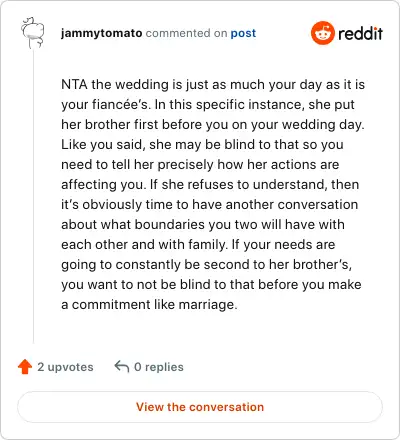
Task: Click the line starting "about what boundaries"
Action: pos(203,224)
